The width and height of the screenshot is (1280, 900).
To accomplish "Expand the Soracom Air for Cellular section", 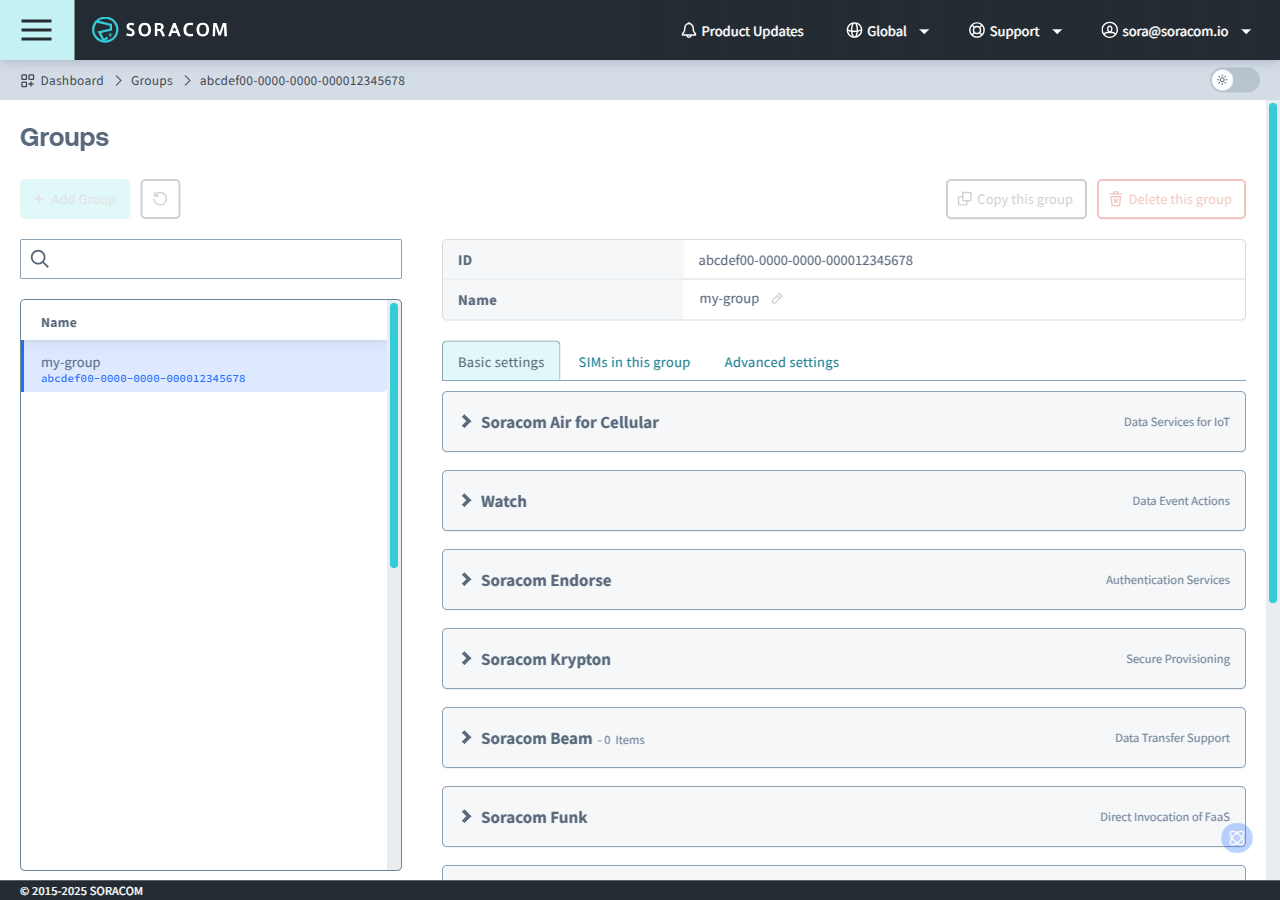I will (x=569, y=422).
